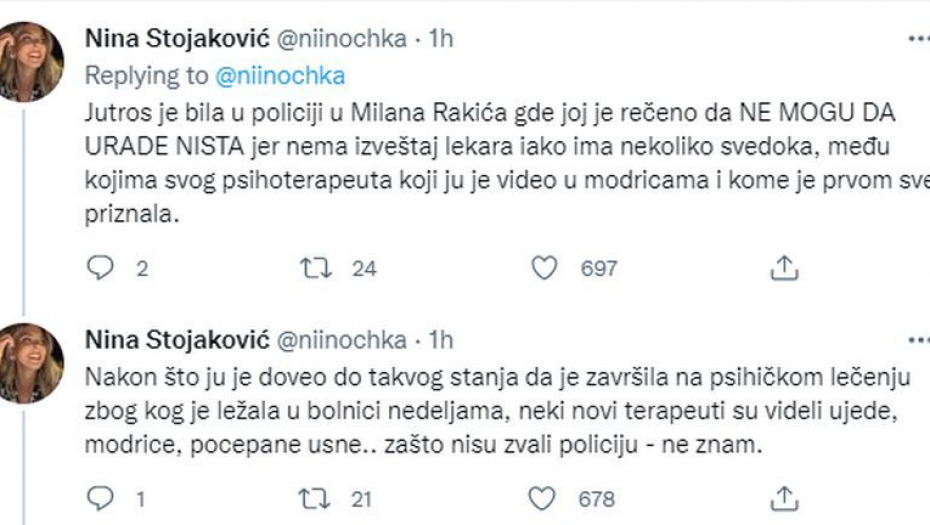Open the first tweet's 1h timestamp
Viewport: 930px width, 525px height.
tap(440, 39)
